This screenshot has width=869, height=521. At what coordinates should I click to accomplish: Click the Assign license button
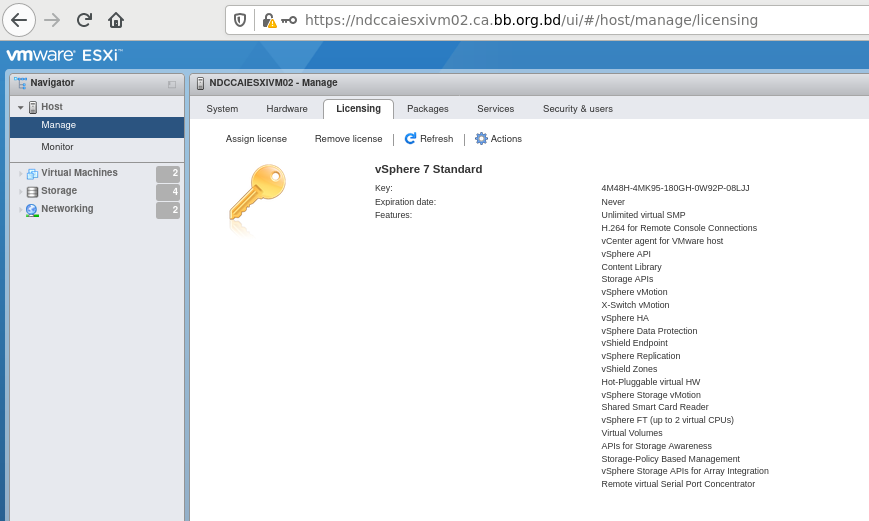(x=256, y=139)
